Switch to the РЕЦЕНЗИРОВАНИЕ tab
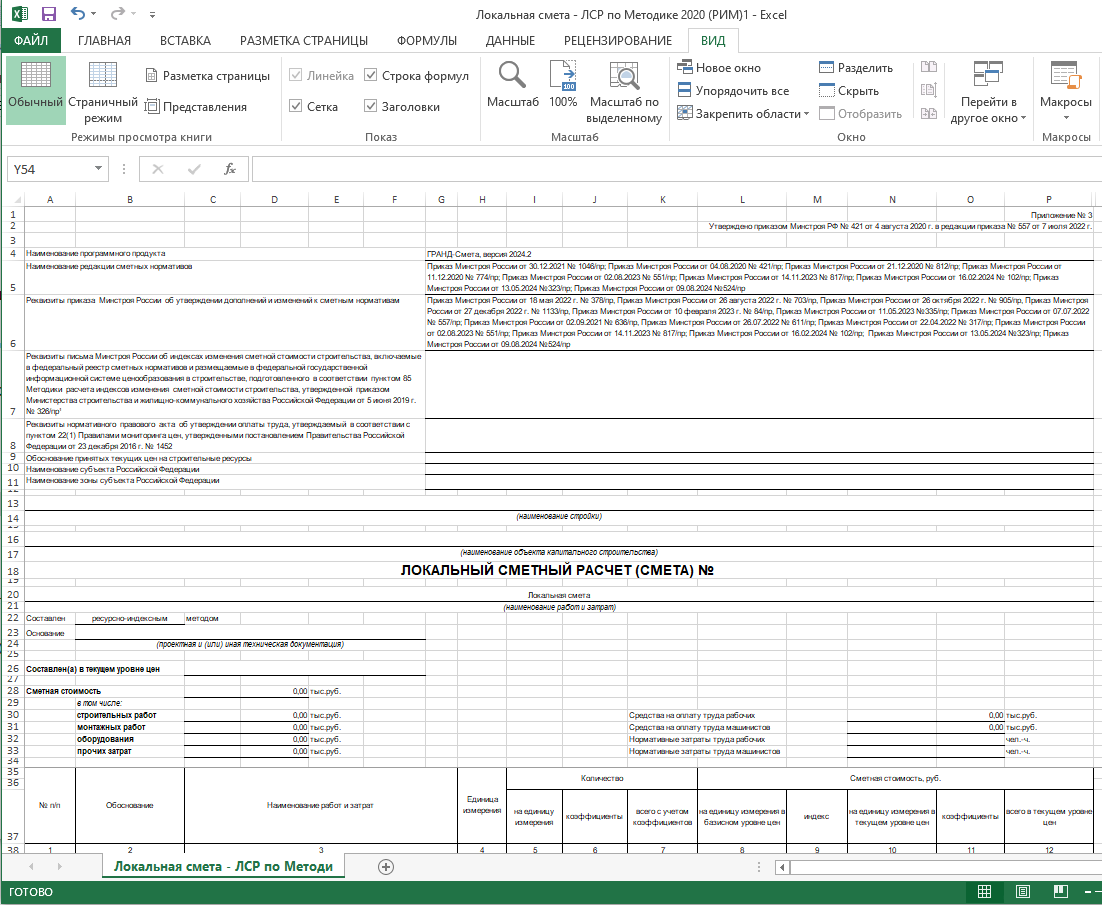The image size is (1102, 905). (618, 40)
